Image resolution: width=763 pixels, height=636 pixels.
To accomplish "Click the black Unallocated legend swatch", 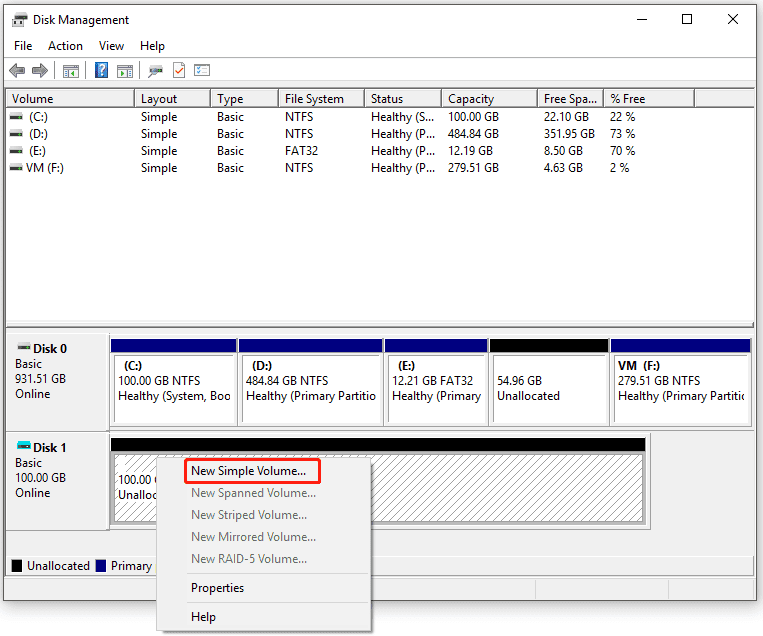I will click(x=17, y=566).
